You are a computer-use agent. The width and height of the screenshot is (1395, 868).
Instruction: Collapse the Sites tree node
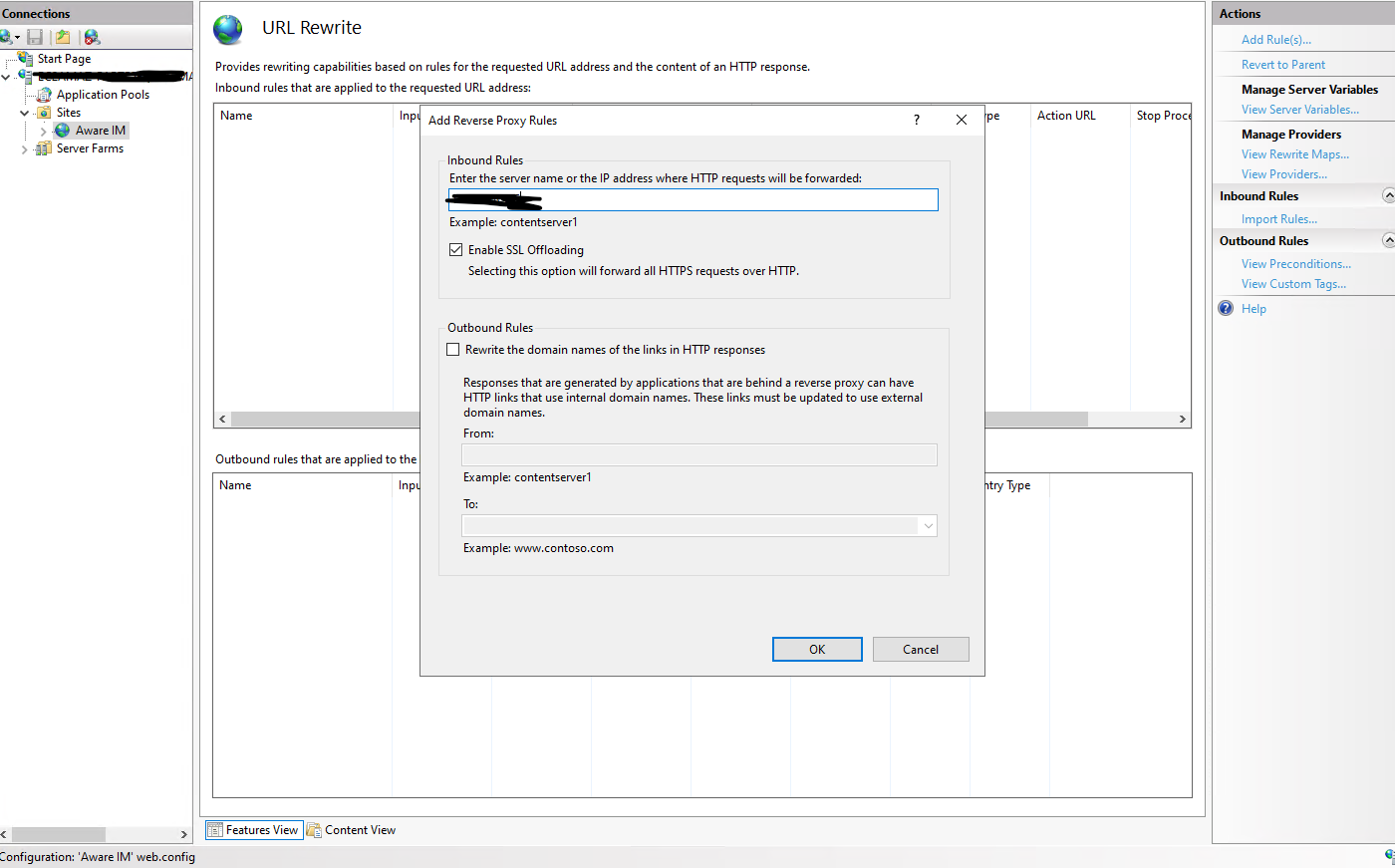click(x=25, y=113)
